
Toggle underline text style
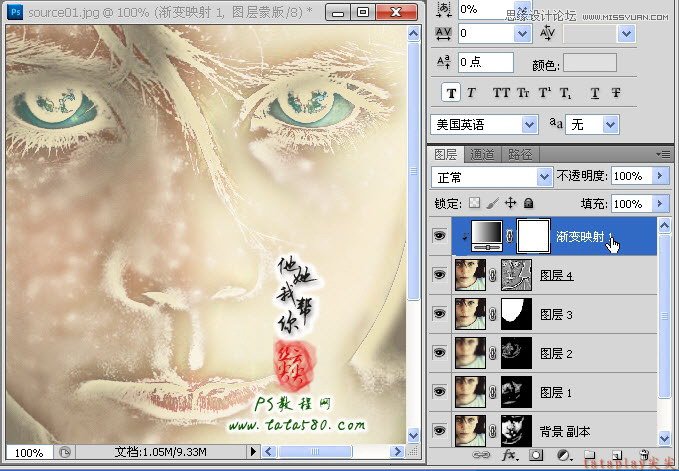594,93
